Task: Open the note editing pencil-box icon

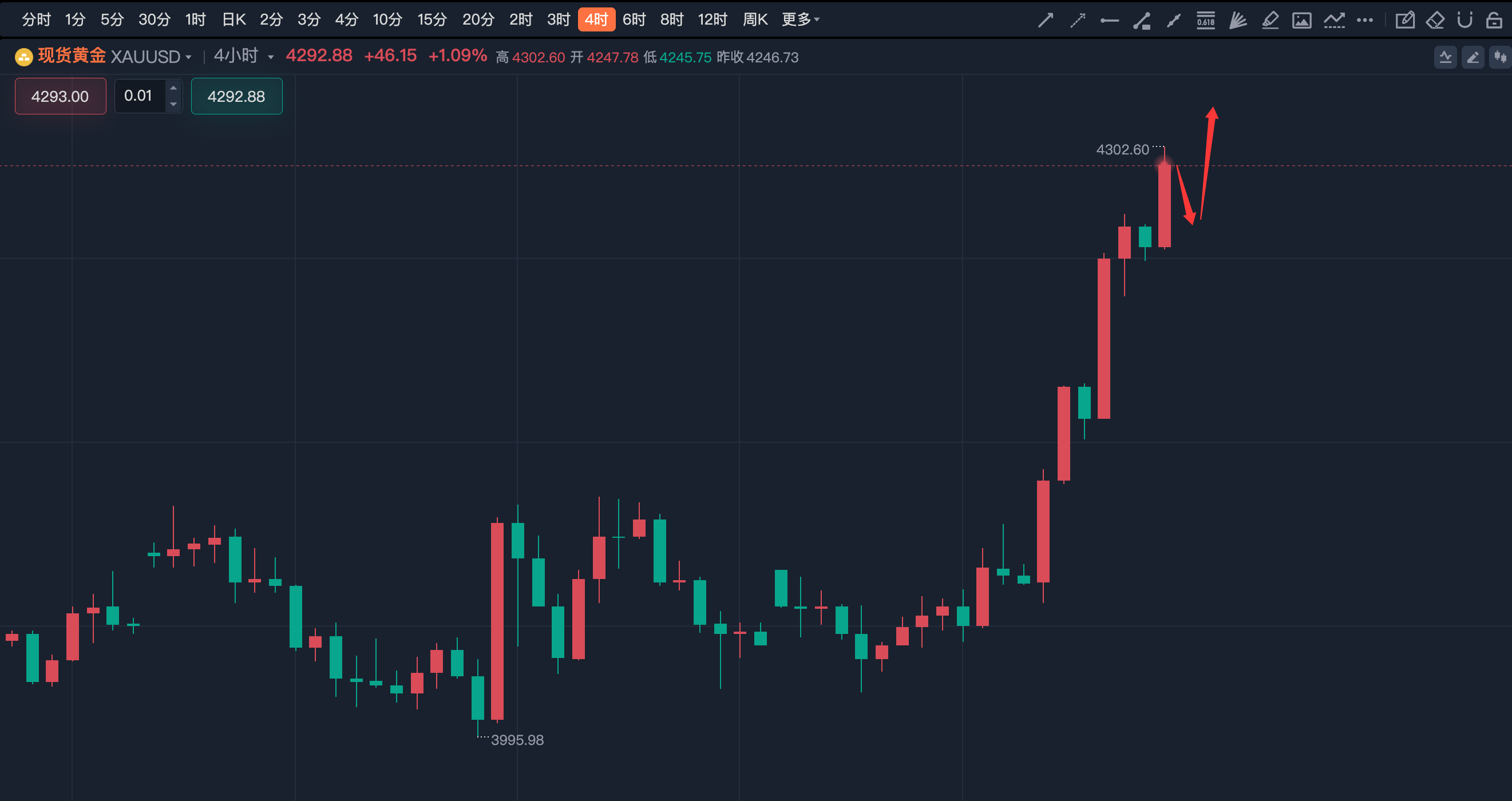Action: pyautogui.click(x=1404, y=21)
